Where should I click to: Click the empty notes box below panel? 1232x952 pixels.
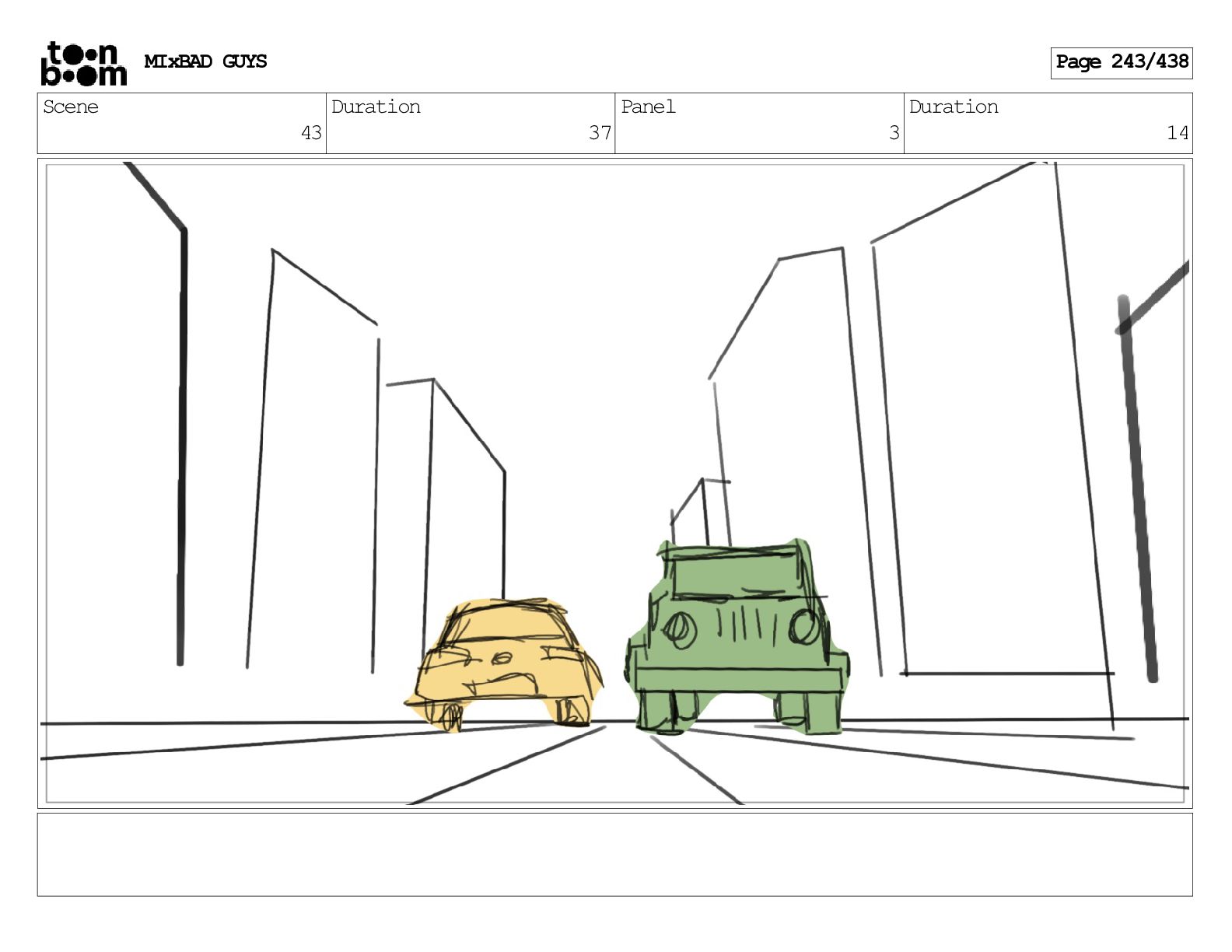pyautogui.click(x=614, y=855)
